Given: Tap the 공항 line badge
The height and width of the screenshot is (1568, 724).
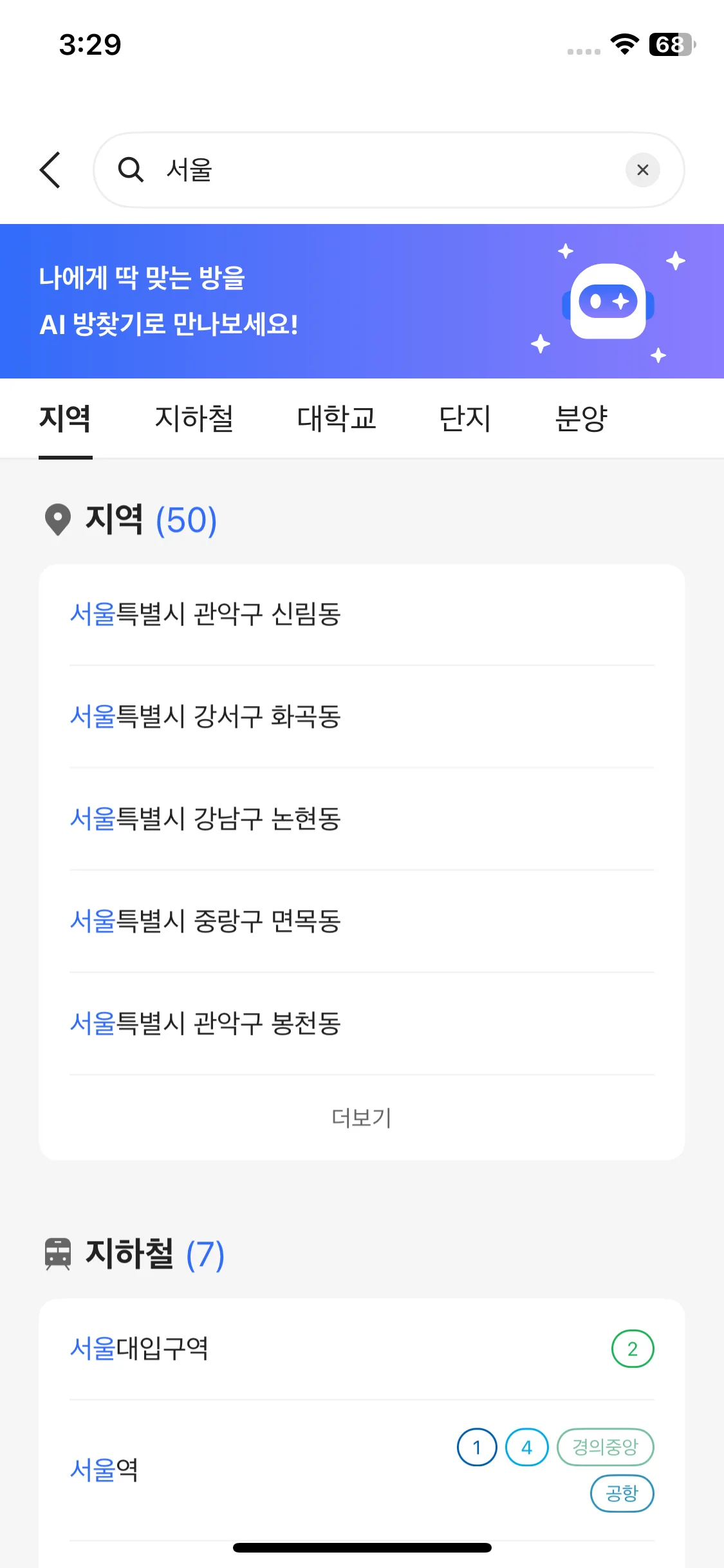Looking at the screenshot, I should point(622,1493).
